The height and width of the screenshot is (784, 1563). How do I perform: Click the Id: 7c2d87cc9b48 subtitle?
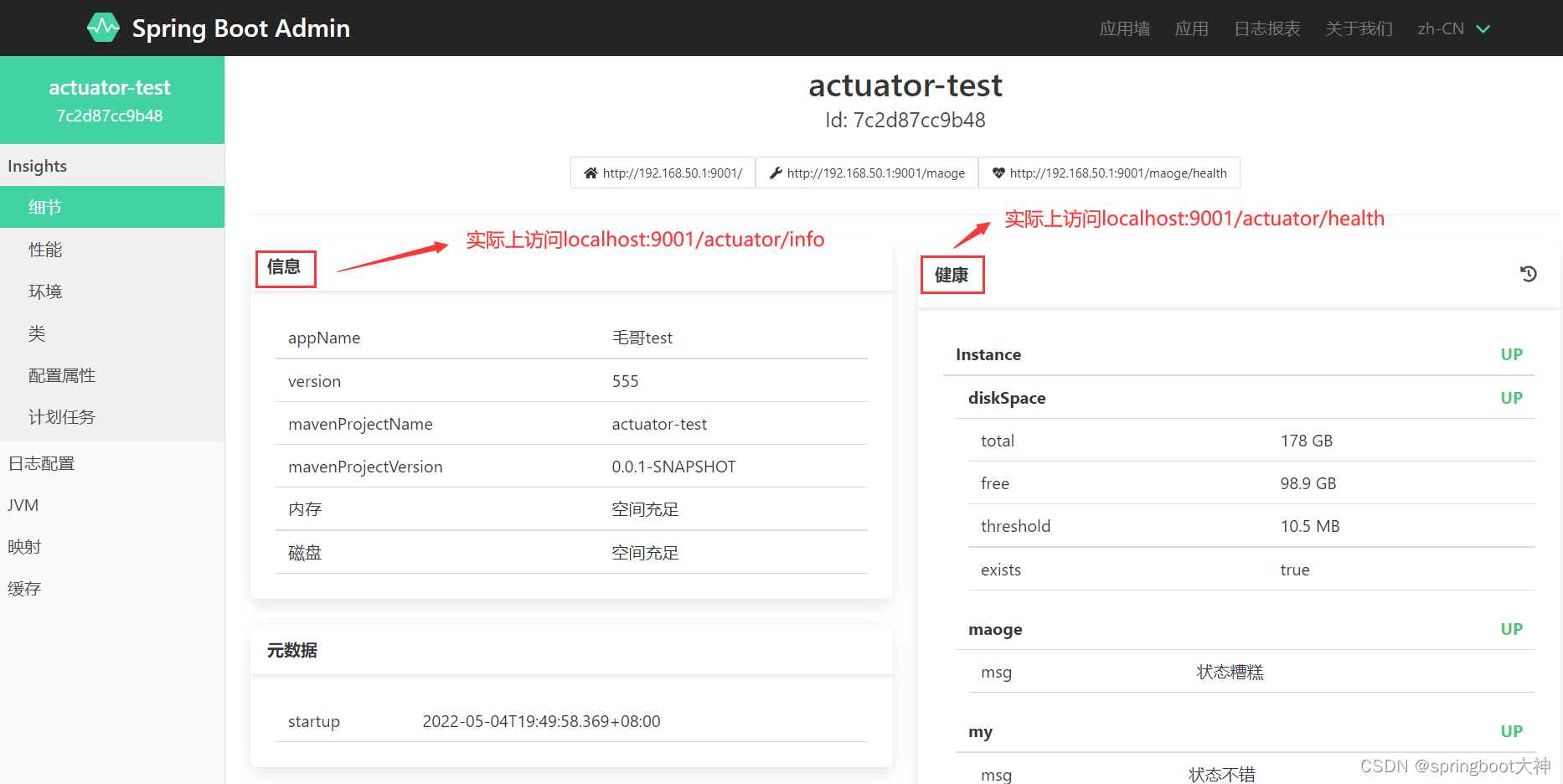(x=905, y=121)
